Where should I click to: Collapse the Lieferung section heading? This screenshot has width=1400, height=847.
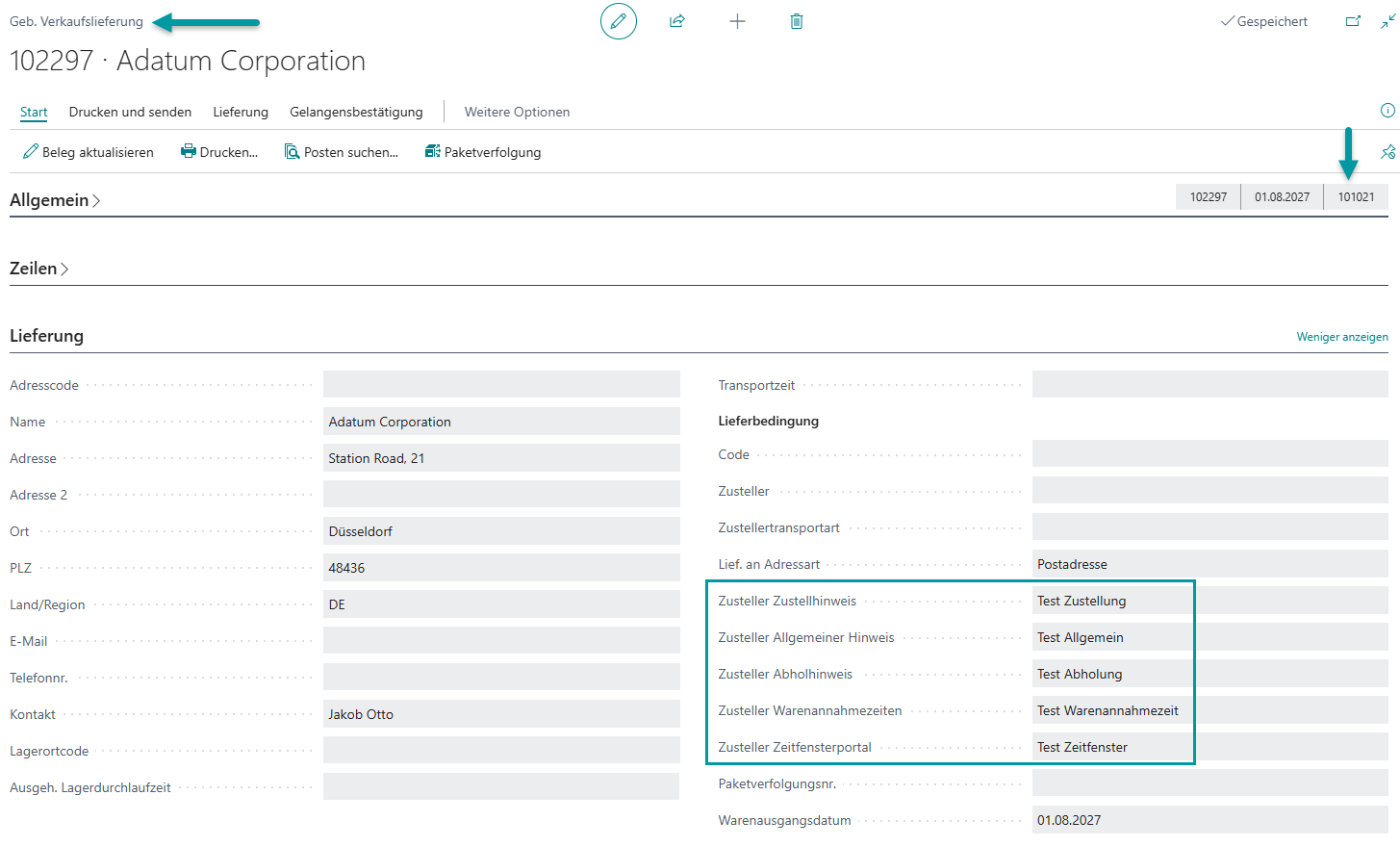[x=46, y=336]
